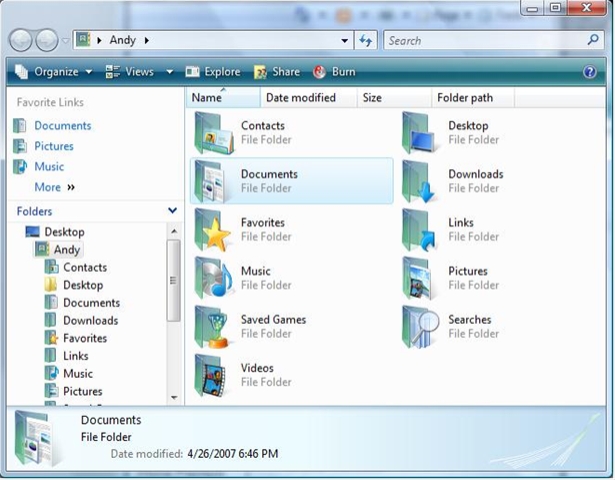The width and height of the screenshot is (615, 480).
Task: Click the Andy breadcrumb text in address bar
Action: (122, 40)
